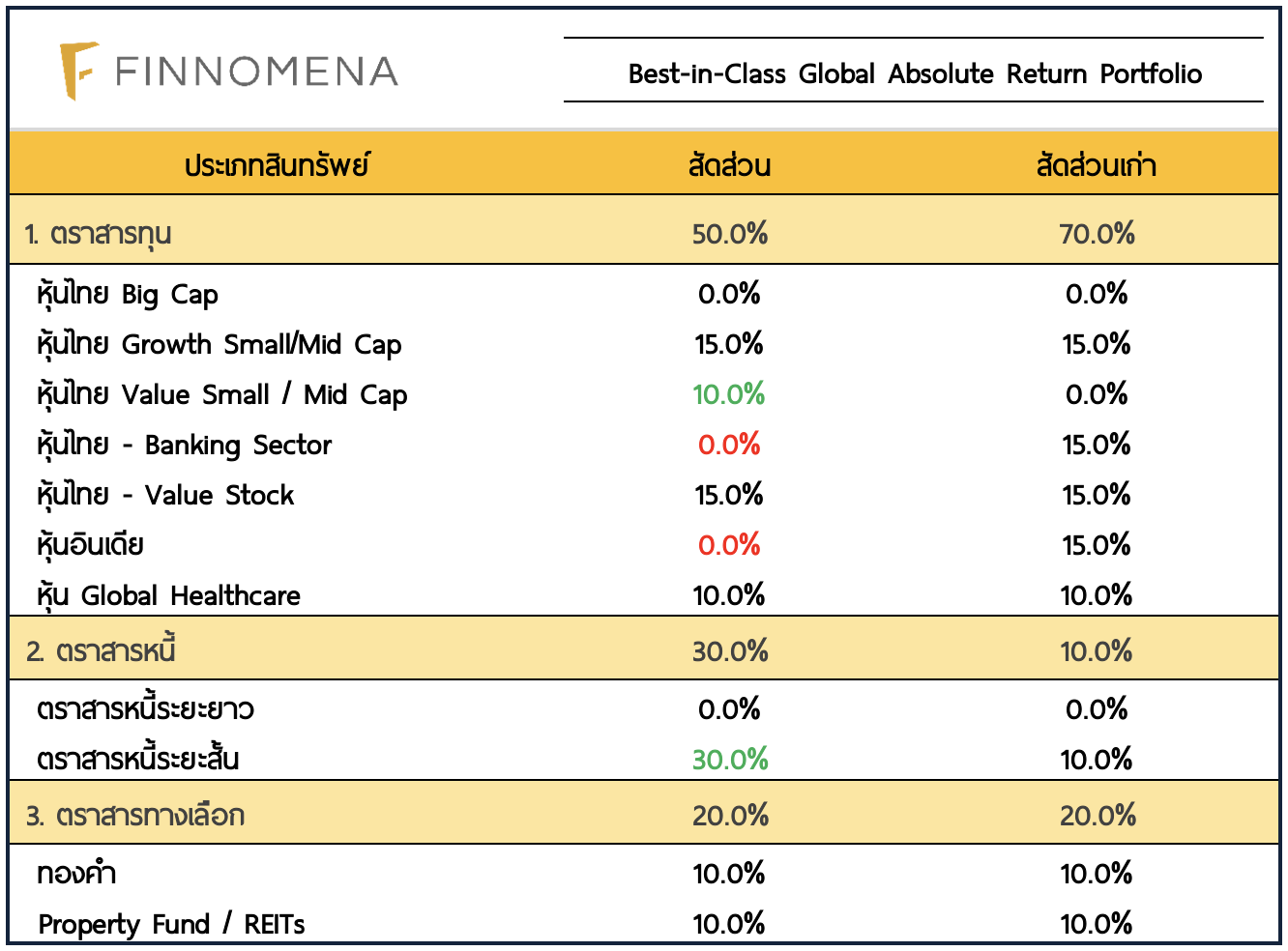This screenshot has height=951, width=1288.
Task: Select the 1. ตราสารทุน category row
Action: pos(99,234)
